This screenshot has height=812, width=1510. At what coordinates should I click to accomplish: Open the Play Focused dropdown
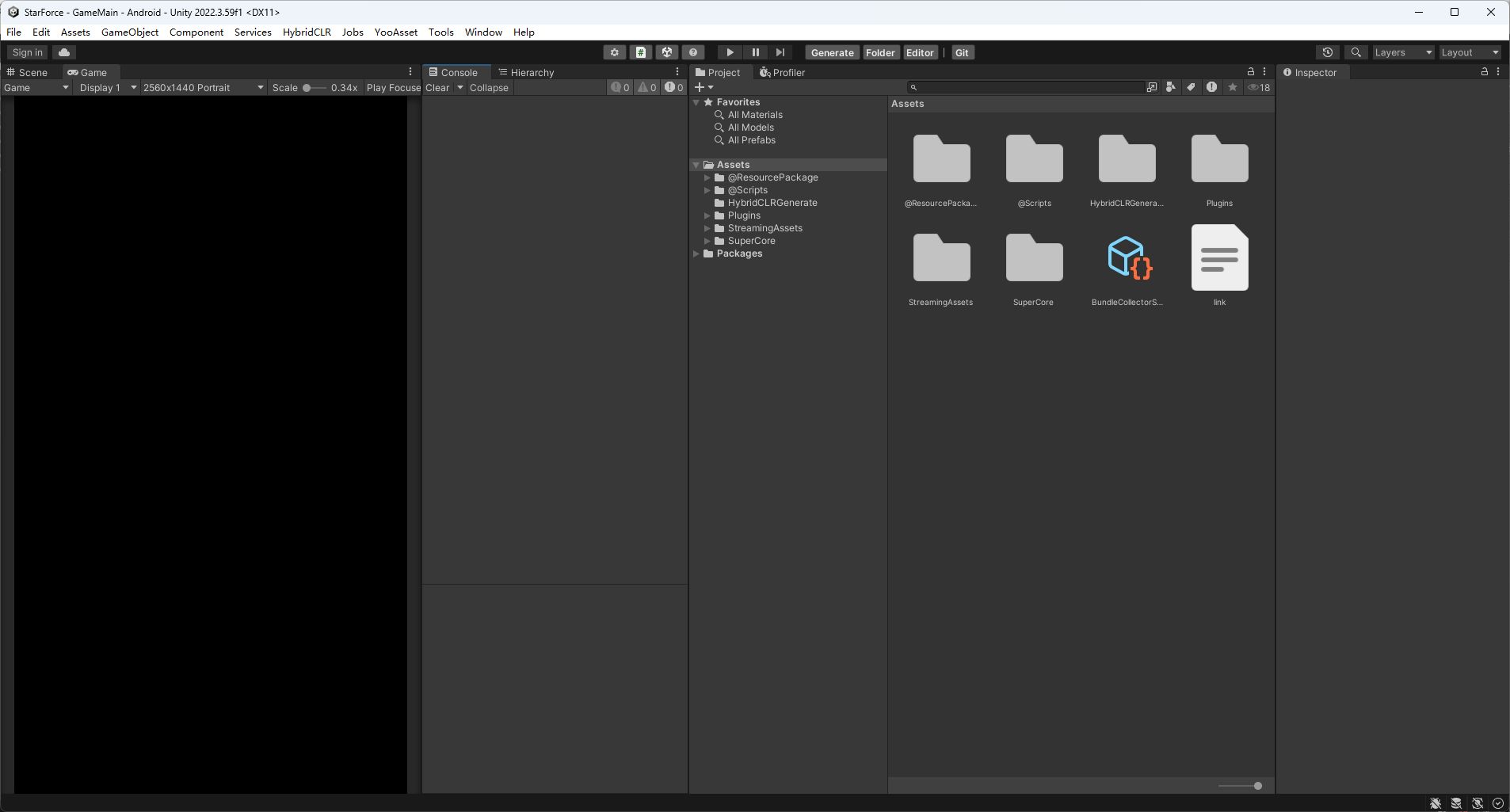tap(393, 88)
